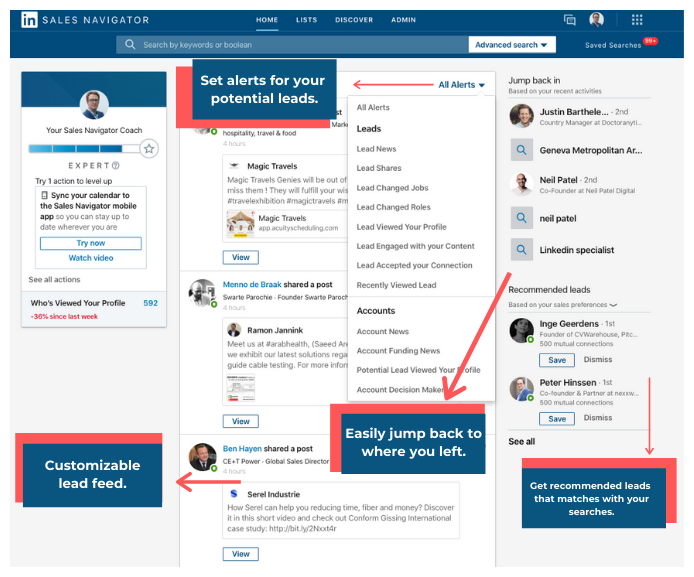Viewport: 694px width, 577px height.
Task: Select 'Recently Viewed Lead' filter
Action: click(396, 285)
